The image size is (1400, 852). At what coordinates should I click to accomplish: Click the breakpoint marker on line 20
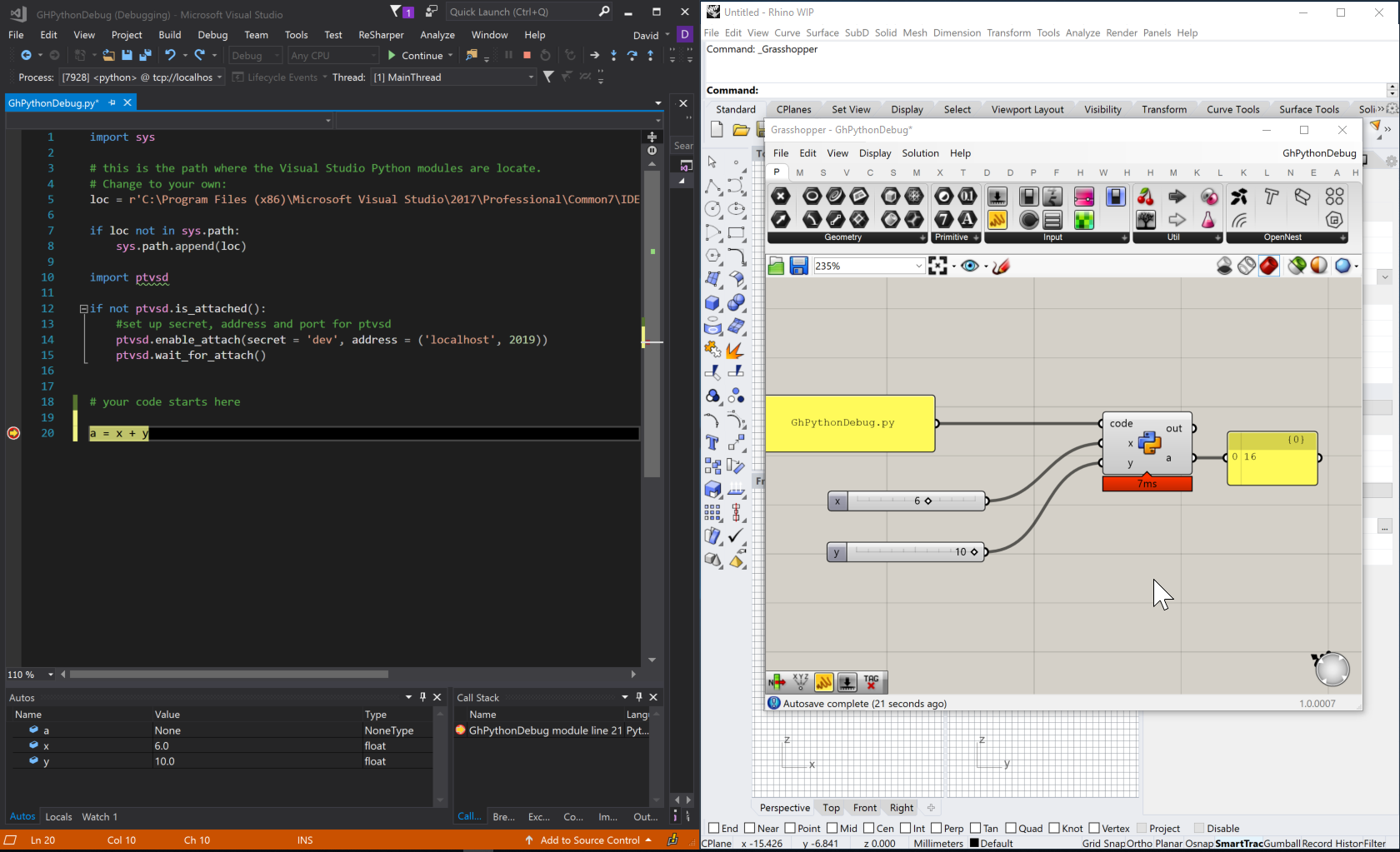(13, 433)
